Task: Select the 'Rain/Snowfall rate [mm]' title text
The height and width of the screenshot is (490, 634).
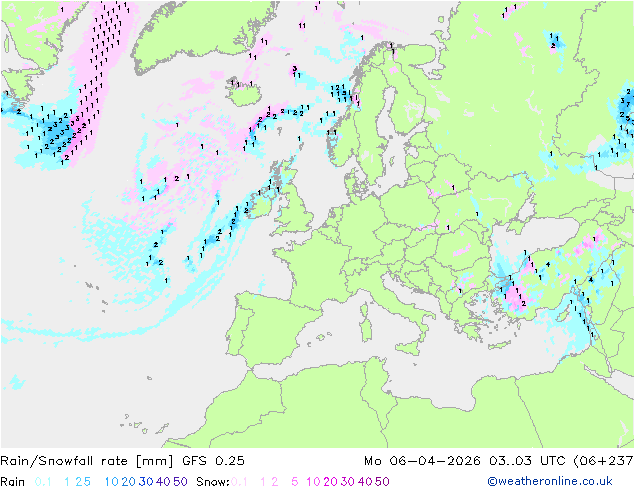Action: [87, 461]
